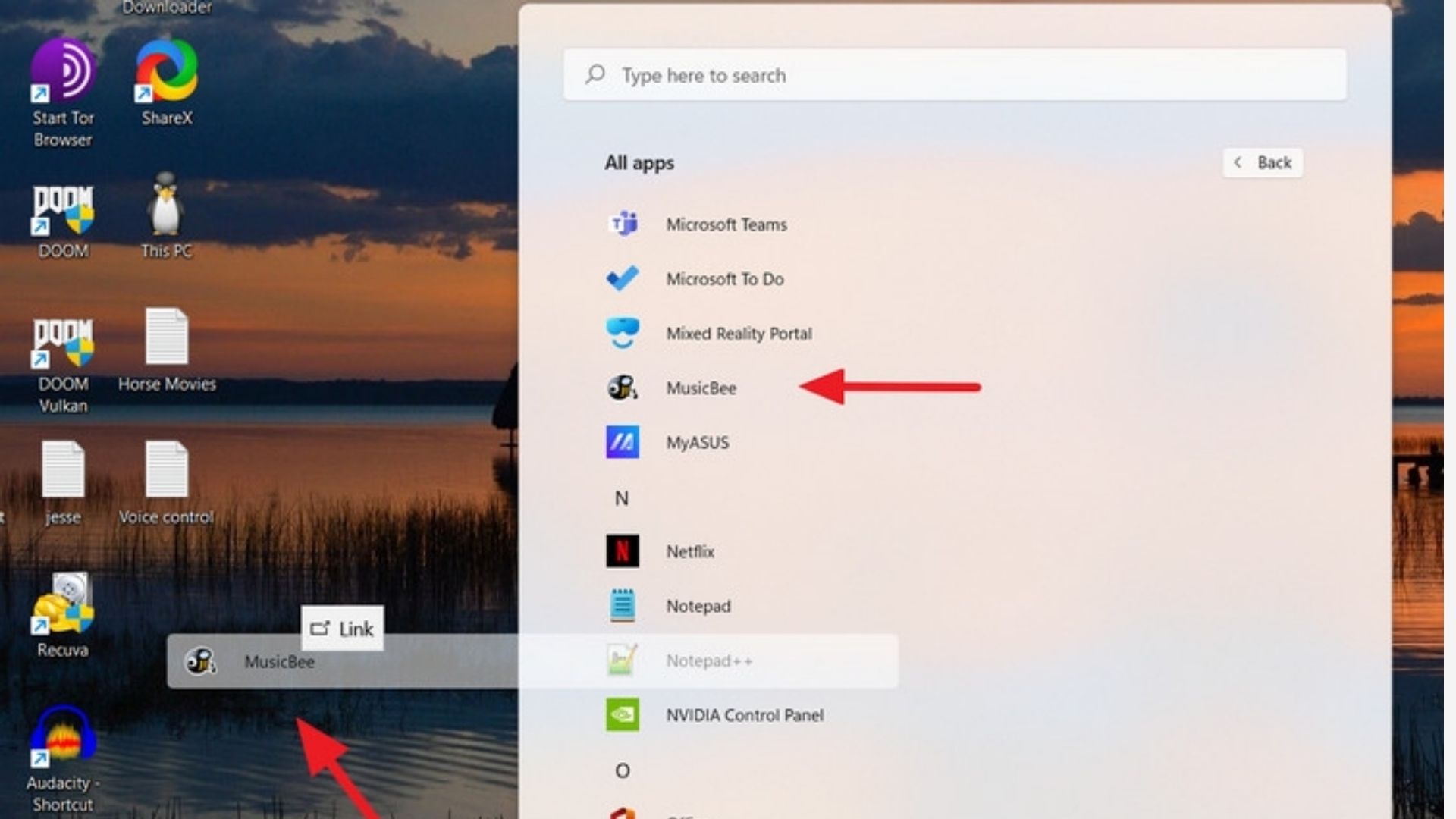Click the dragged MusicBee icon over desktop

(x=201, y=661)
